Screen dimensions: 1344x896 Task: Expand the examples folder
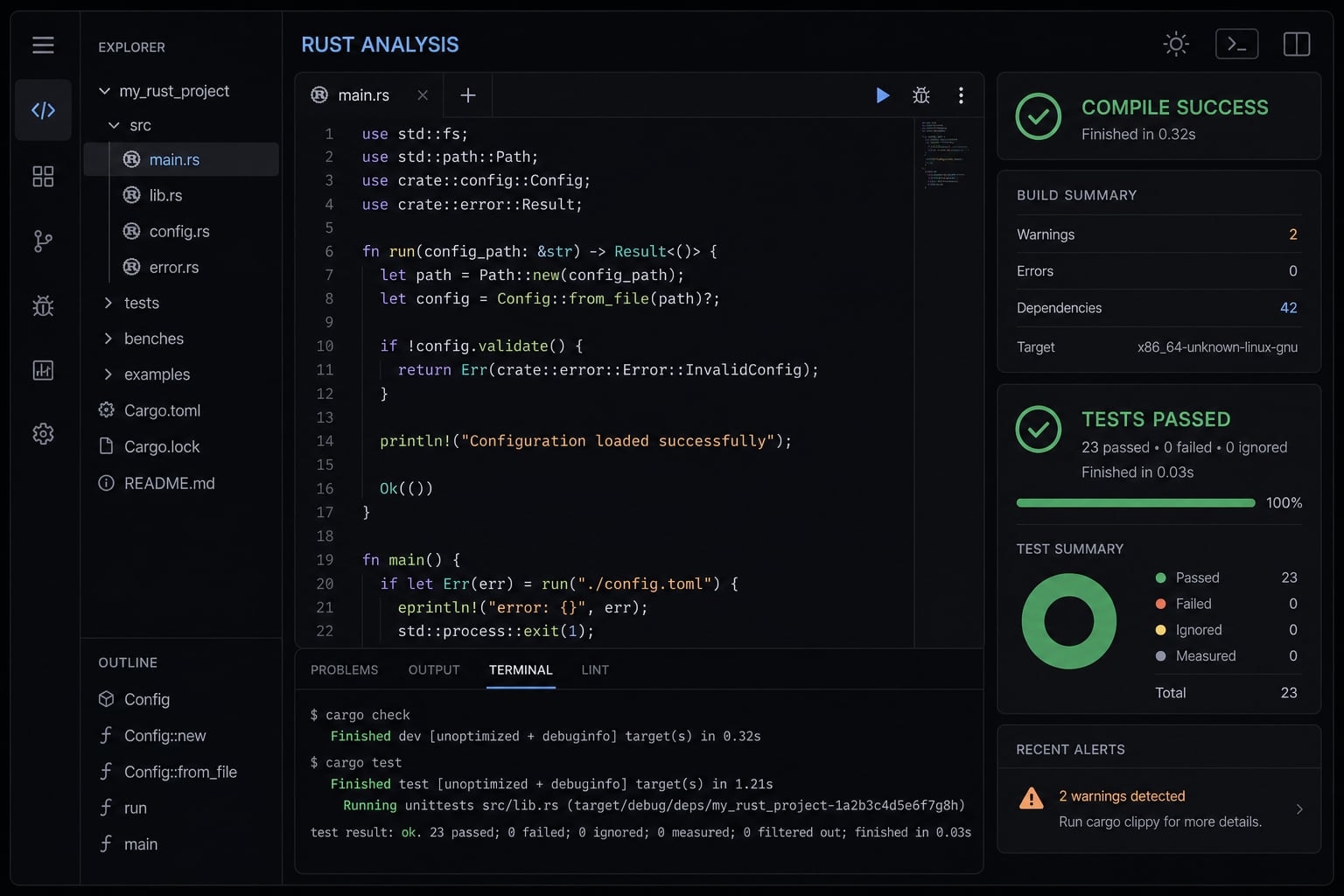tap(108, 374)
